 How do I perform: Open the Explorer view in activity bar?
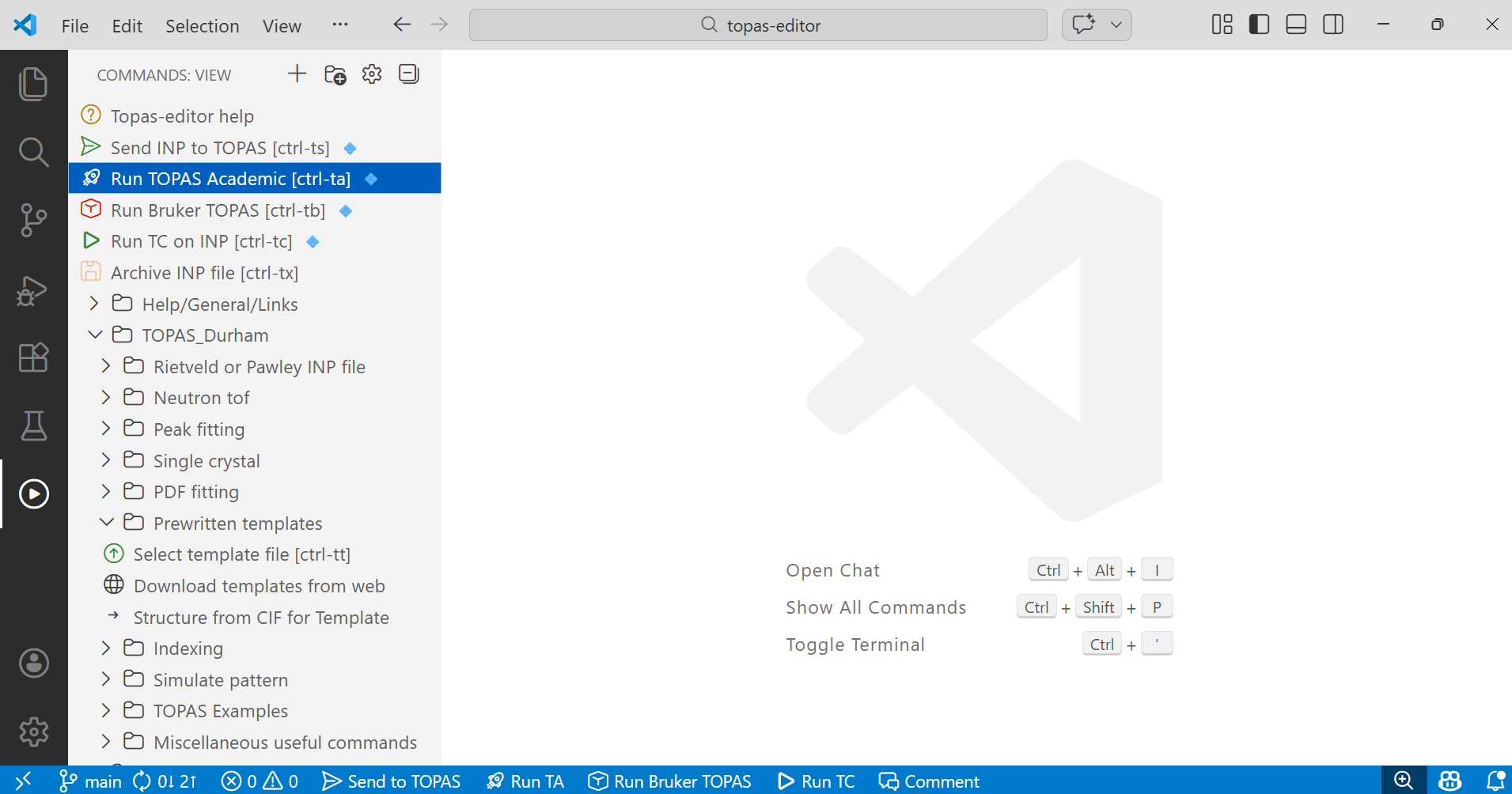tap(33, 84)
